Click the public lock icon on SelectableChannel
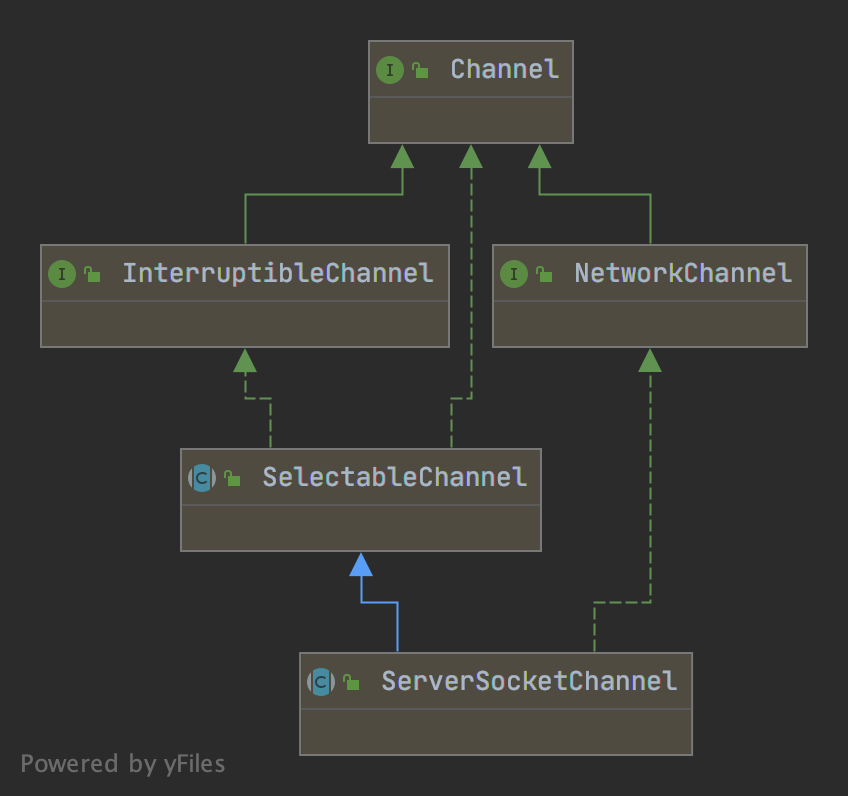 click(232, 479)
